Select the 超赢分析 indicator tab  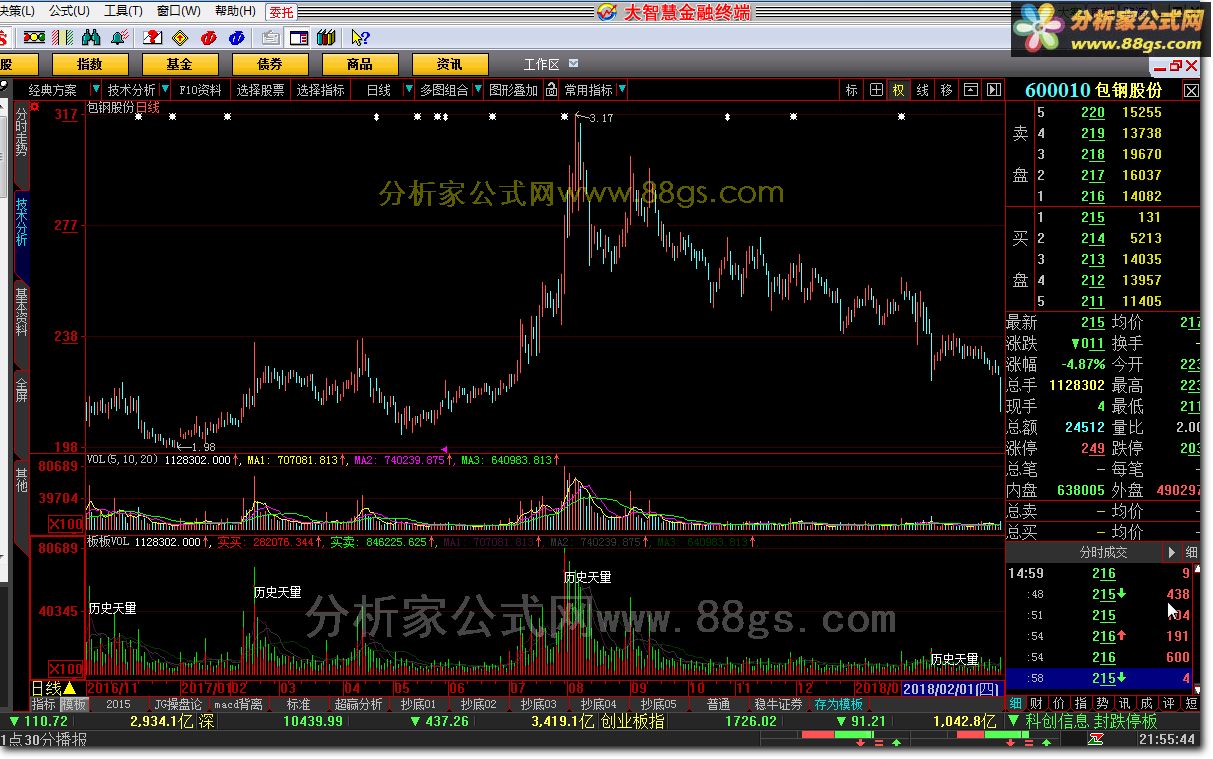coord(358,704)
